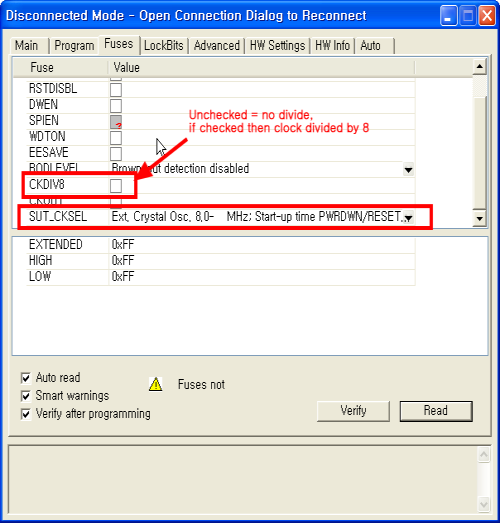Screen dimensions: 500x523
Task: Click the EXTENDED fuse byte value 0xFF
Action: (x=123, y=244)
